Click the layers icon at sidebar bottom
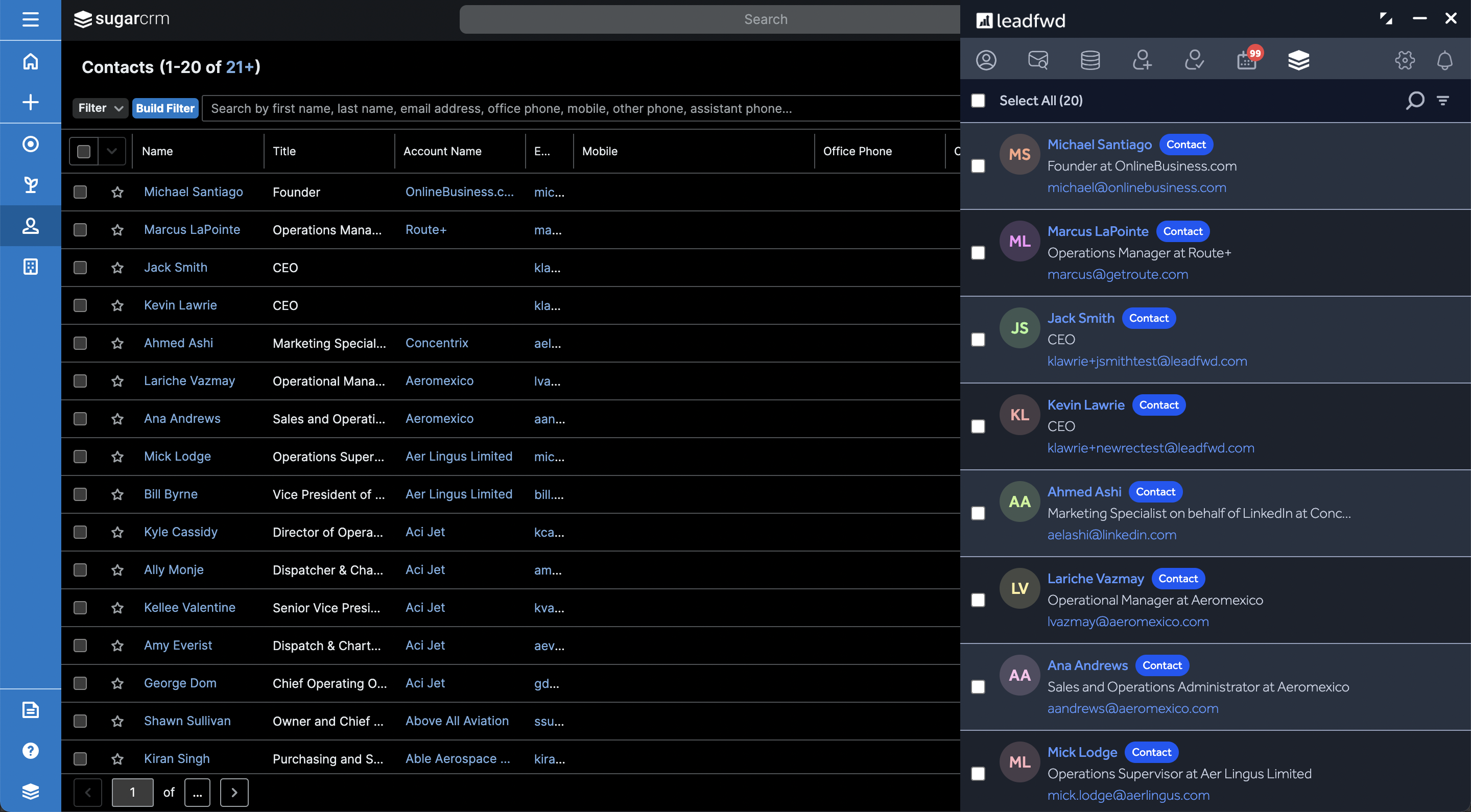 (30, 792)
